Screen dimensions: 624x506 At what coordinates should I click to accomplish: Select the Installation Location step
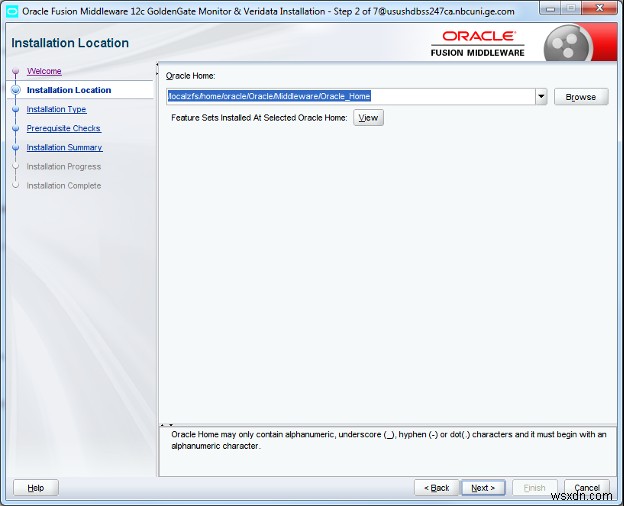tap(69, 90)
